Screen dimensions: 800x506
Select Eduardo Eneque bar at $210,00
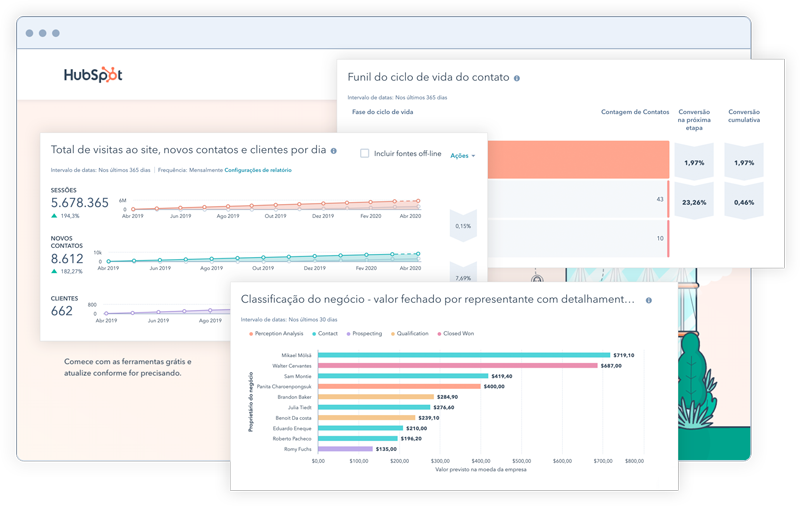click(x=360, y=428)
